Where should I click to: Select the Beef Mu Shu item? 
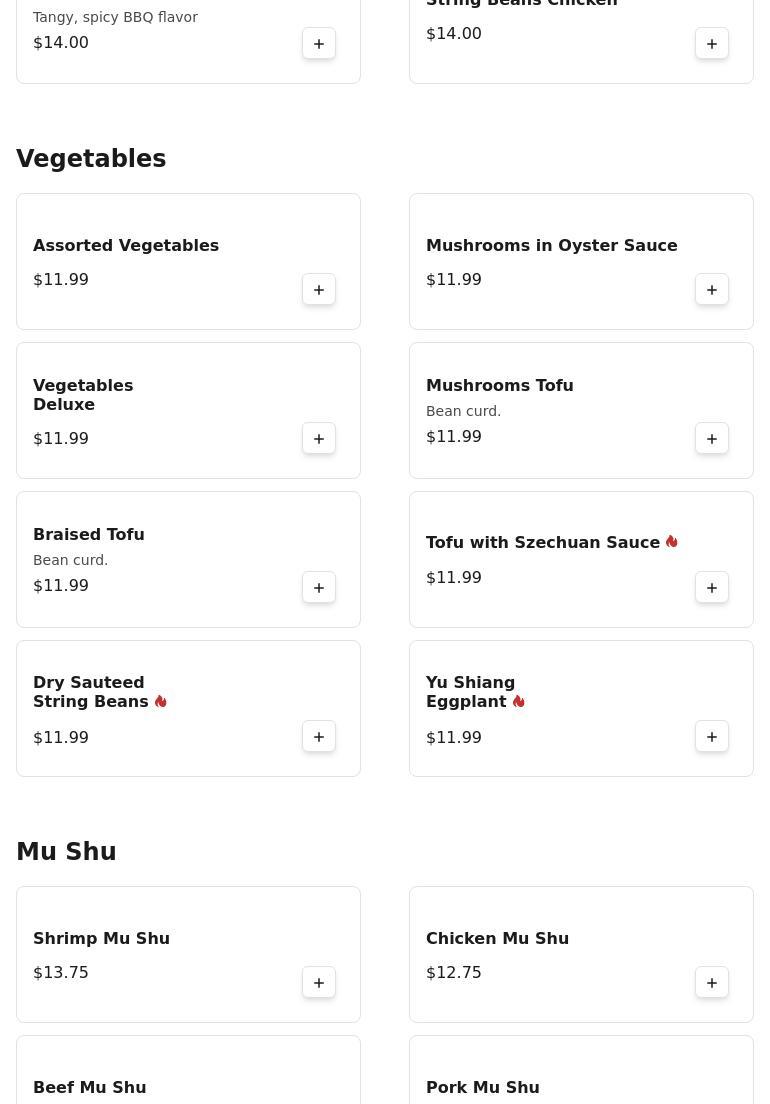[90, 1087]
